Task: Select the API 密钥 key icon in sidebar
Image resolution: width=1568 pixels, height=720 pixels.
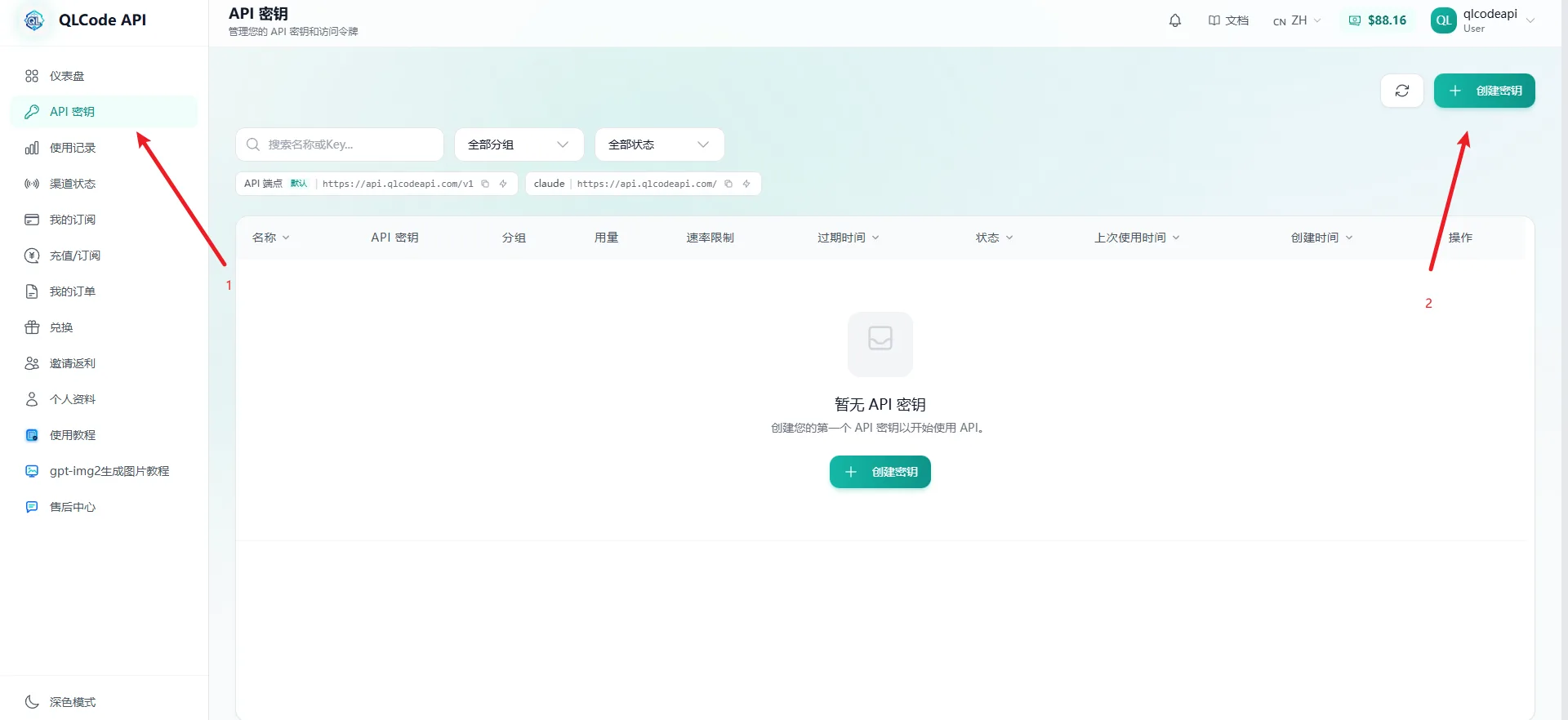Action: (32, 112)
